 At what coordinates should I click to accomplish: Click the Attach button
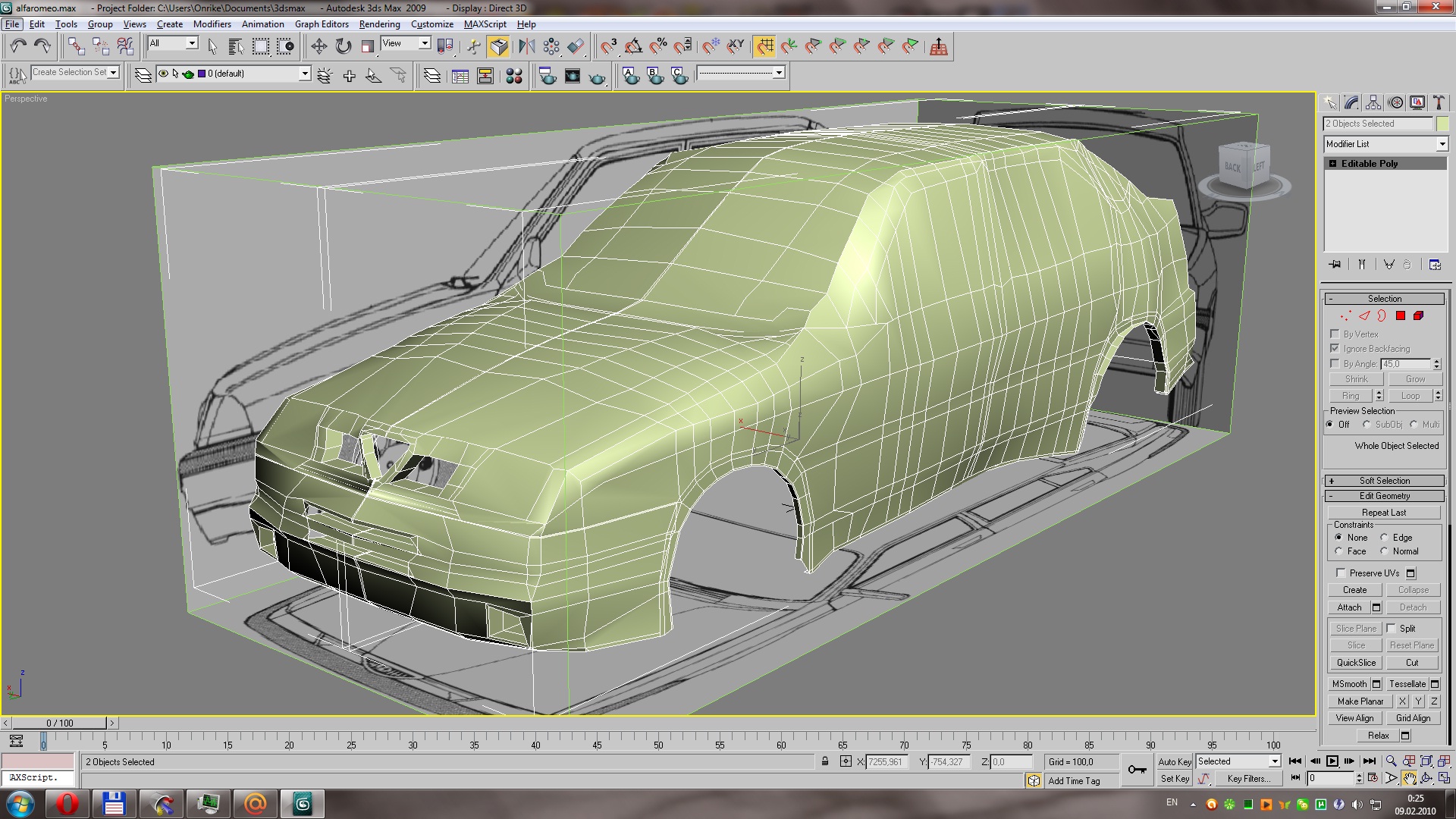click(x=1349, y=607)
